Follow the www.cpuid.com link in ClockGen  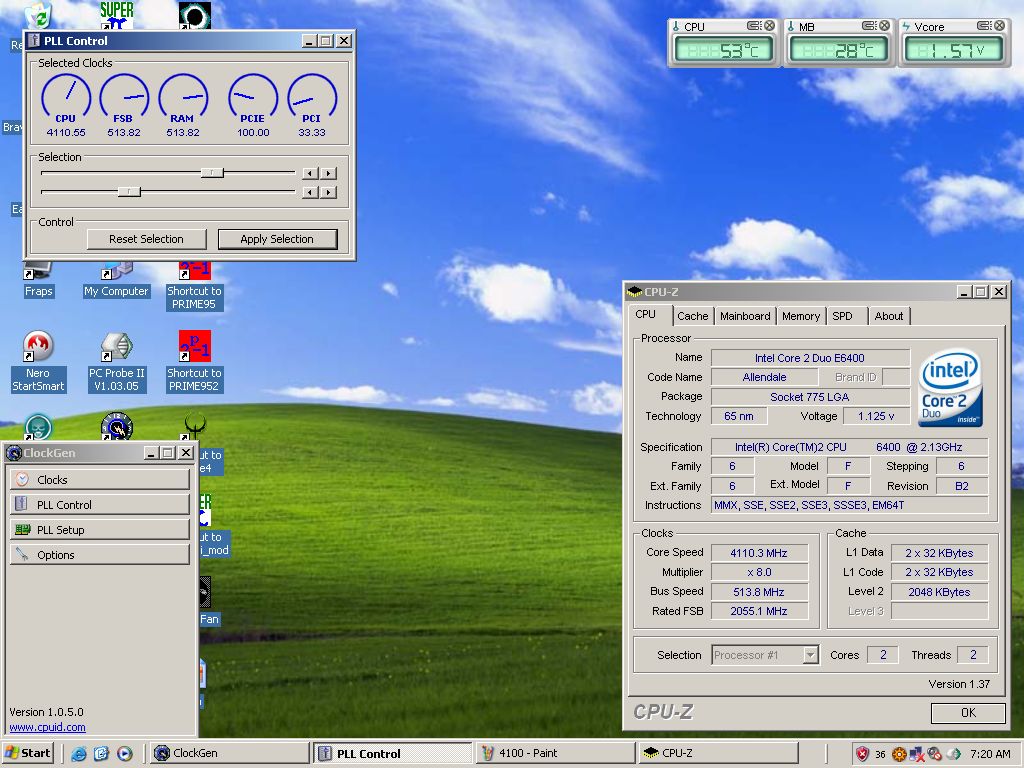coord(47,727)
